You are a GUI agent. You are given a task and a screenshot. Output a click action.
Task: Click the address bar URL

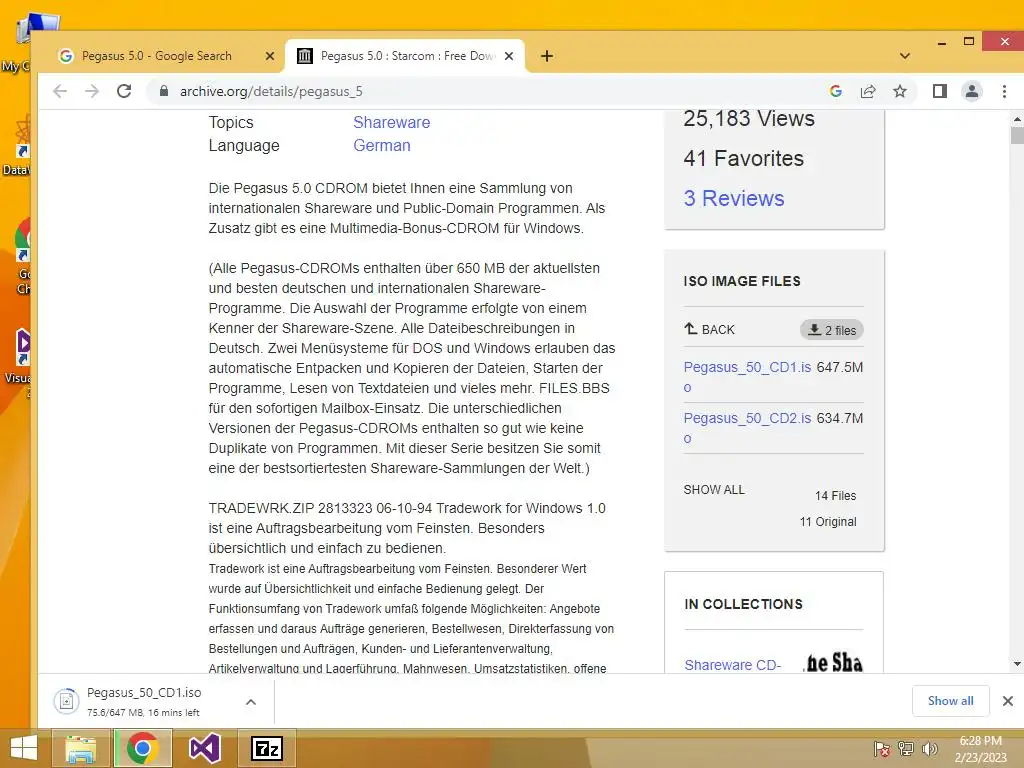[271, 91]
